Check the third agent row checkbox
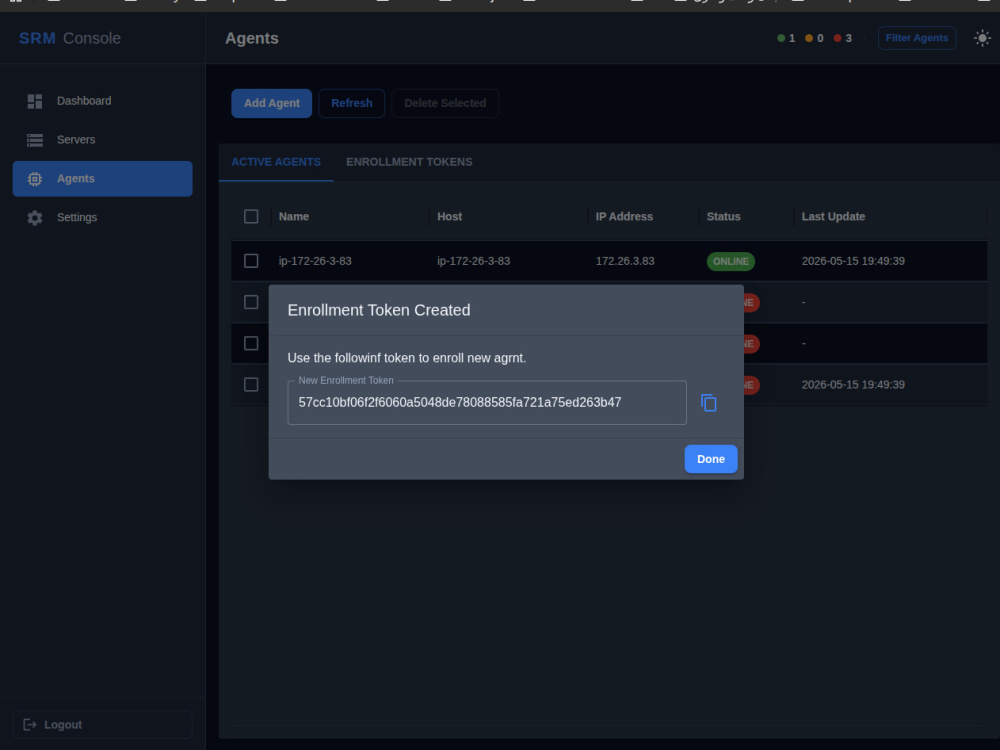 (251, 344)
